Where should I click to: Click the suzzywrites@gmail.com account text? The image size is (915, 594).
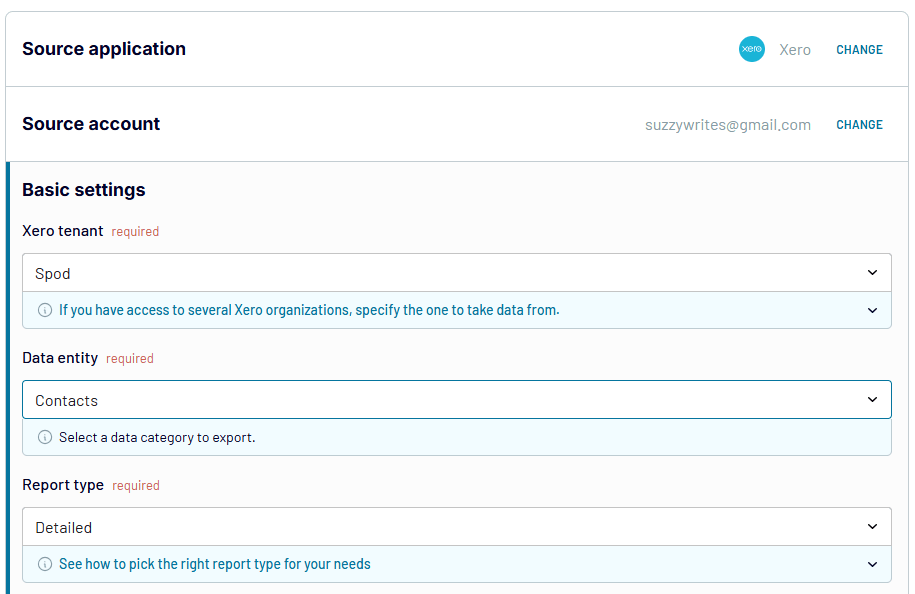coord(728,124)
